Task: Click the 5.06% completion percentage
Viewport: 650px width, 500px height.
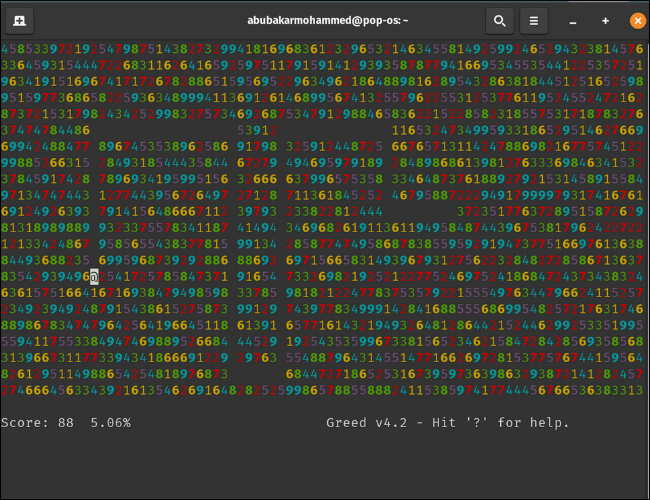Action: point(111,423)
